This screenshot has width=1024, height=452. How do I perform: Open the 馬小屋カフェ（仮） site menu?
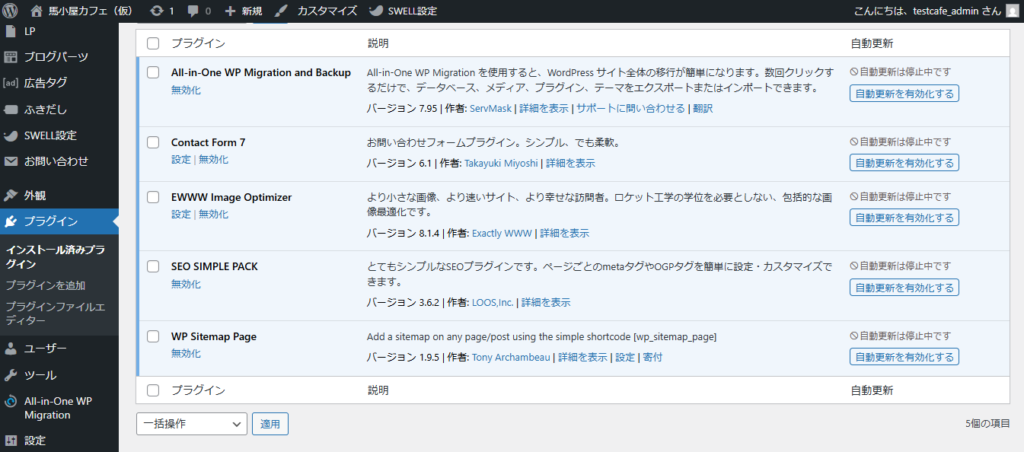pyautogui.click(x=80, y=11)
